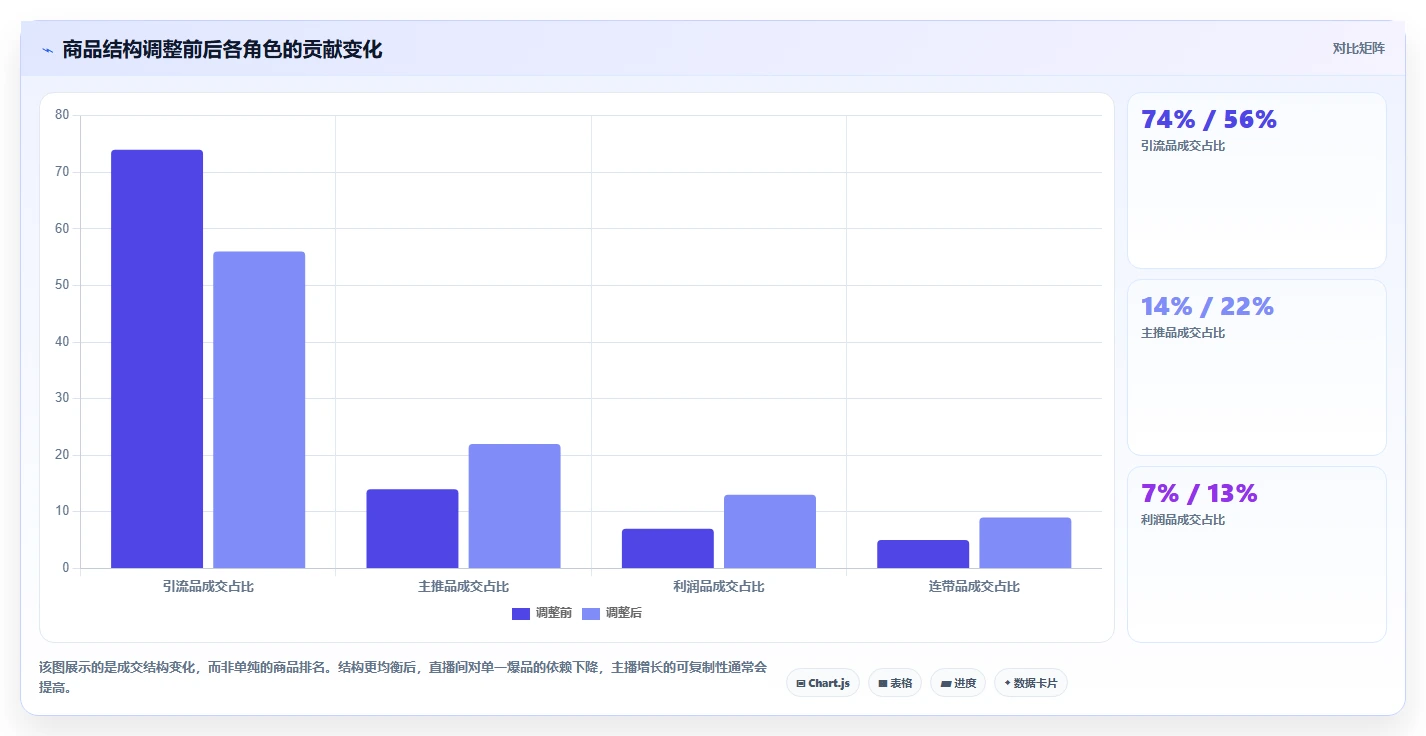Click the y-axis value 80
Image resolution: width=1426 pixels, height=736 pixels.
tap(62, 115)
